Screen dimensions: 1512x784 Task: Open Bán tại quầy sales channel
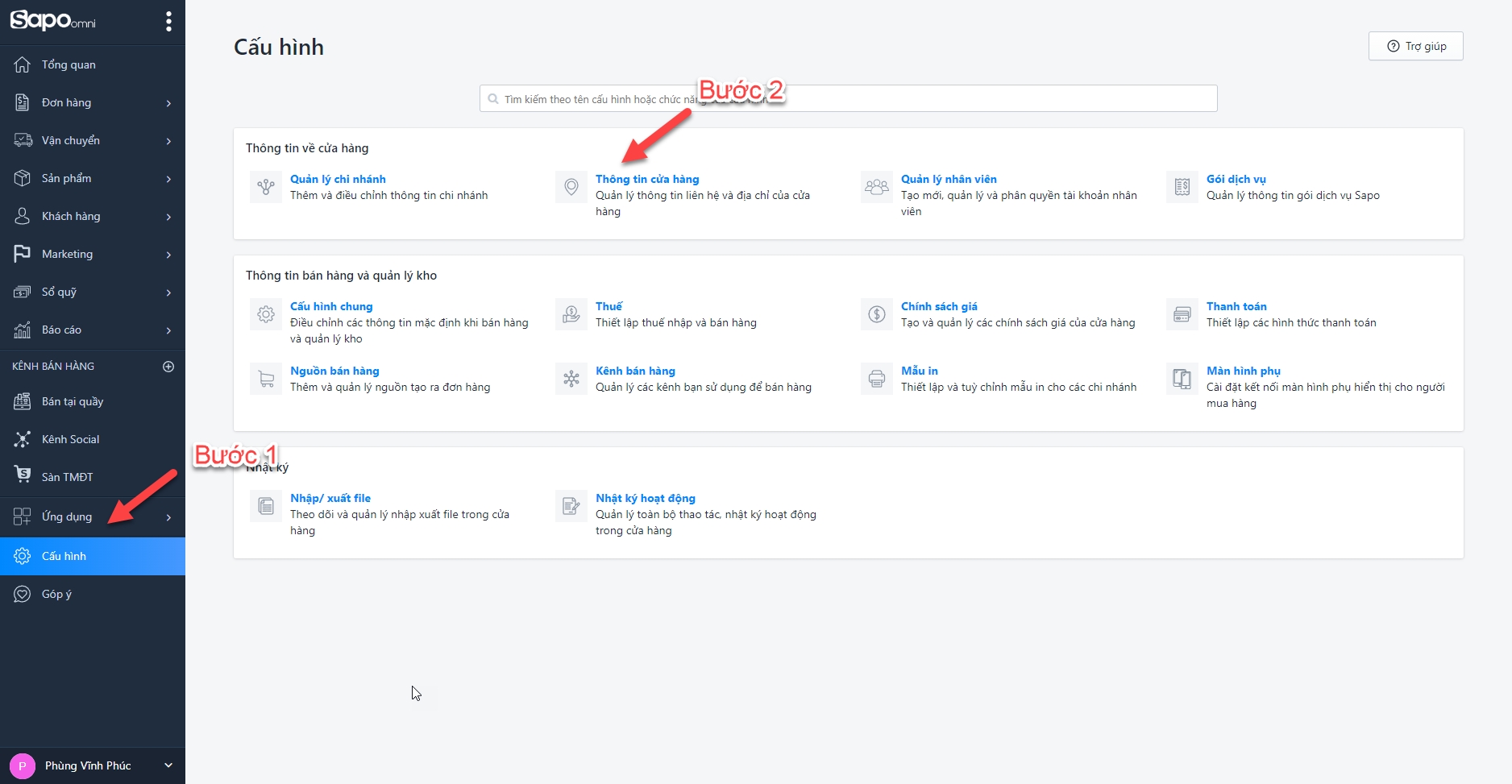(x=73, y=402)
